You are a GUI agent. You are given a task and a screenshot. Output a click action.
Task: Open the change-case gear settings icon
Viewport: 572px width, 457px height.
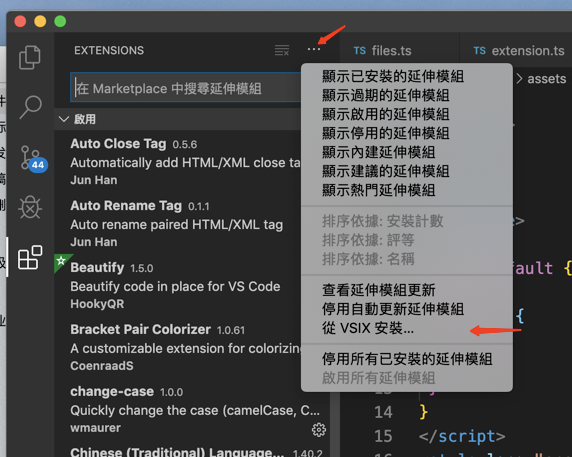point(318,430)
